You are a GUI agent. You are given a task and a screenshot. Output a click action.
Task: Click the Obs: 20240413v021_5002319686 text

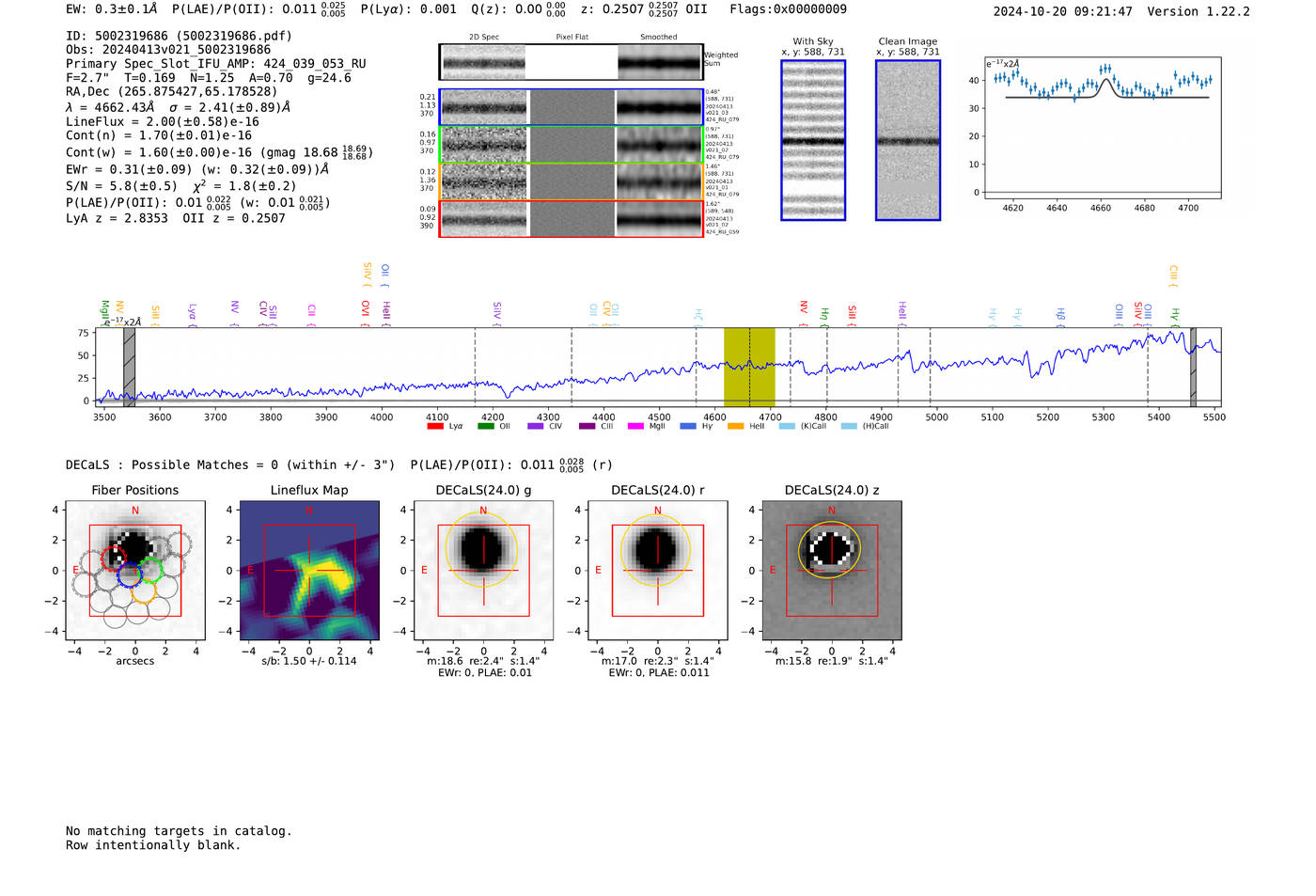click(168, 50)
